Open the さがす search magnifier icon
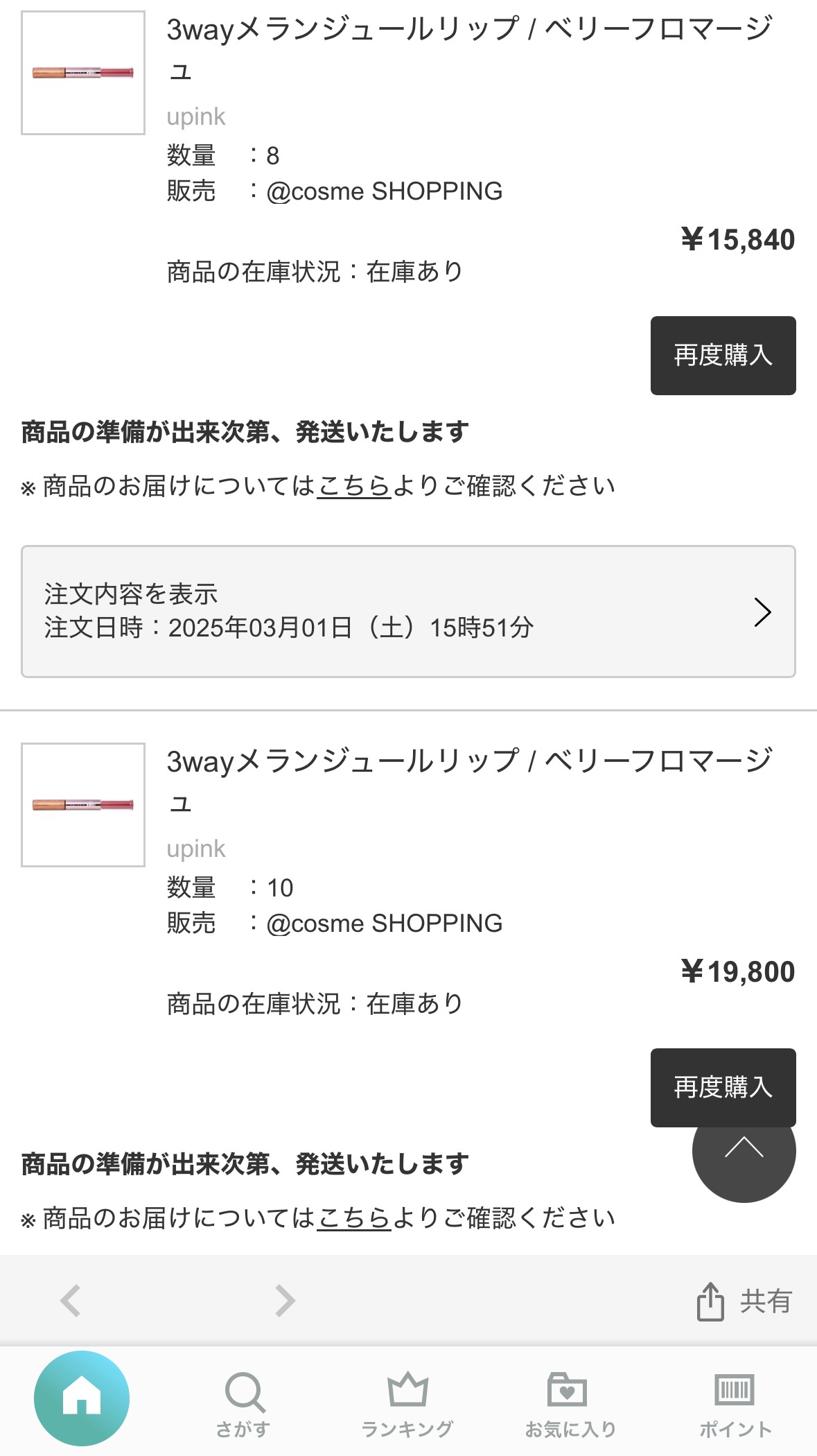817x1456 pixels. (244, 1392)
